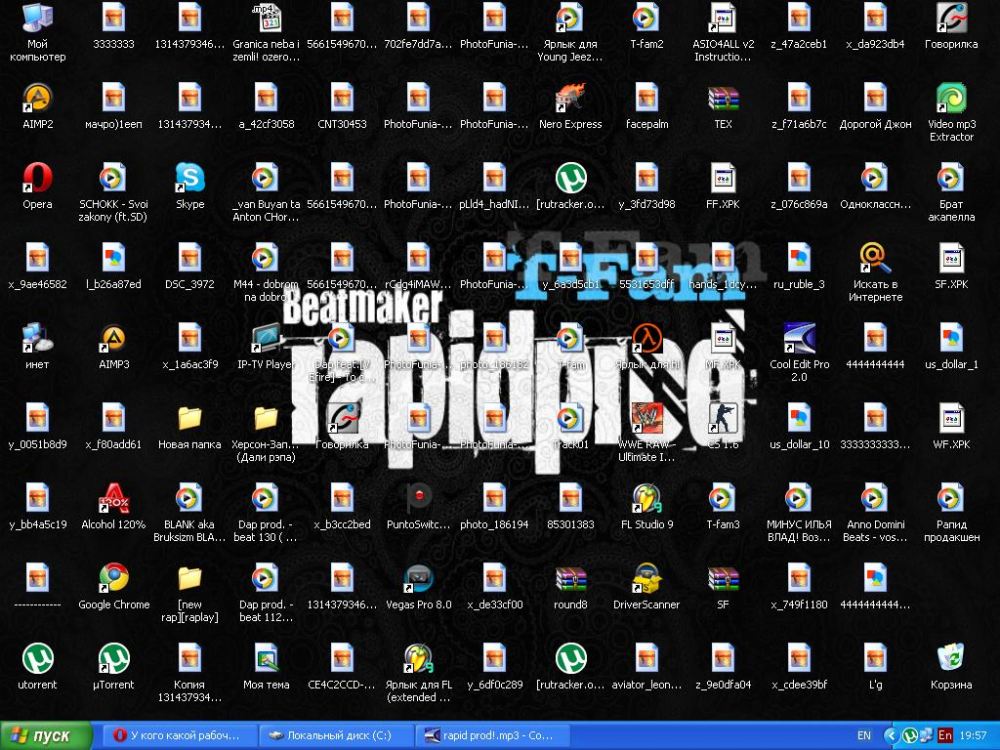Select the Anno Domini Beats media file
This screenshot has width=1000, height=750.
[875, 498]
